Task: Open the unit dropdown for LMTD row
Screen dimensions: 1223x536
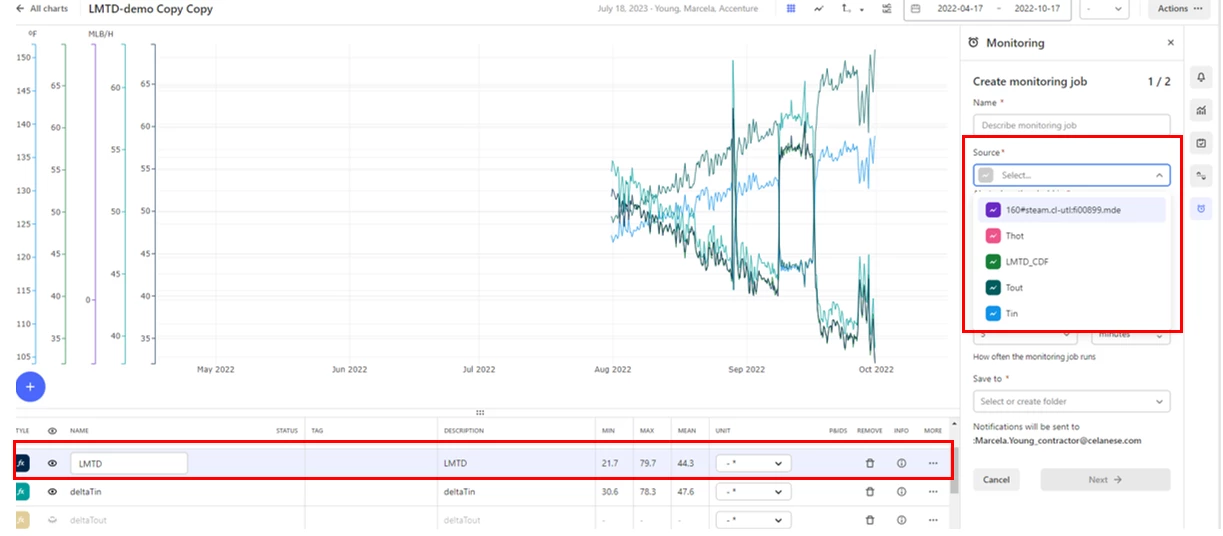Action: tap(753, 463)
